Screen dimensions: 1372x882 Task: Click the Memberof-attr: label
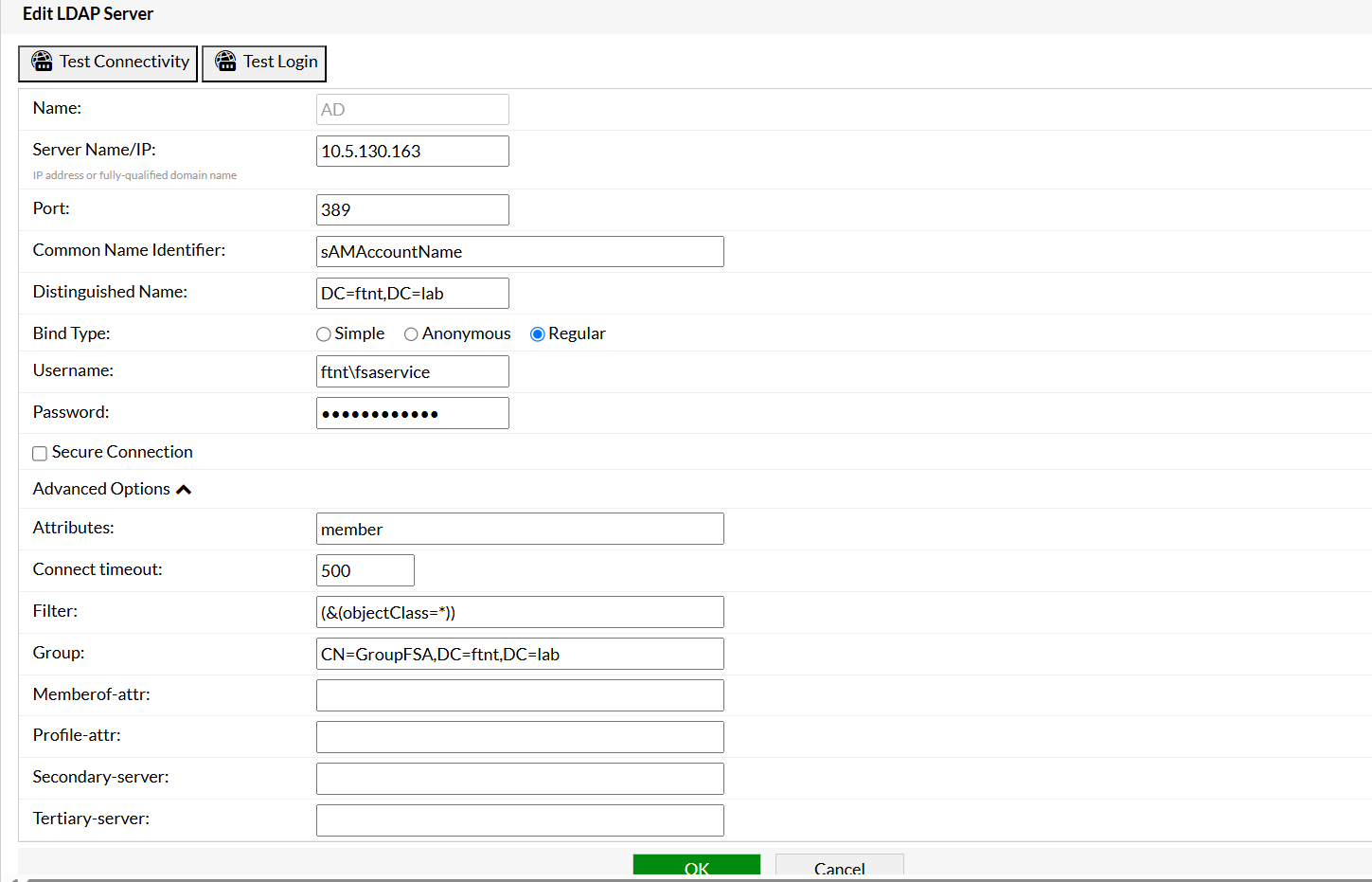coord(91,694)
